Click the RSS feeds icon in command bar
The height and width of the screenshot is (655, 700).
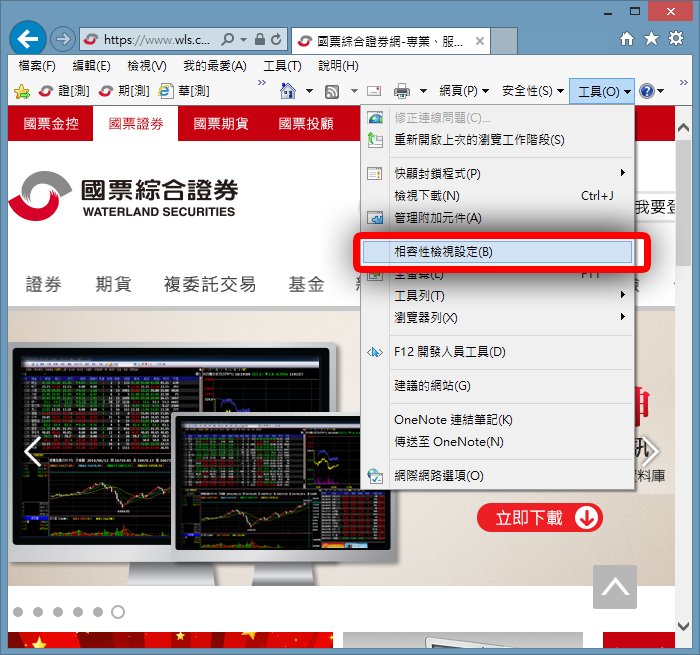coord(332,92)
